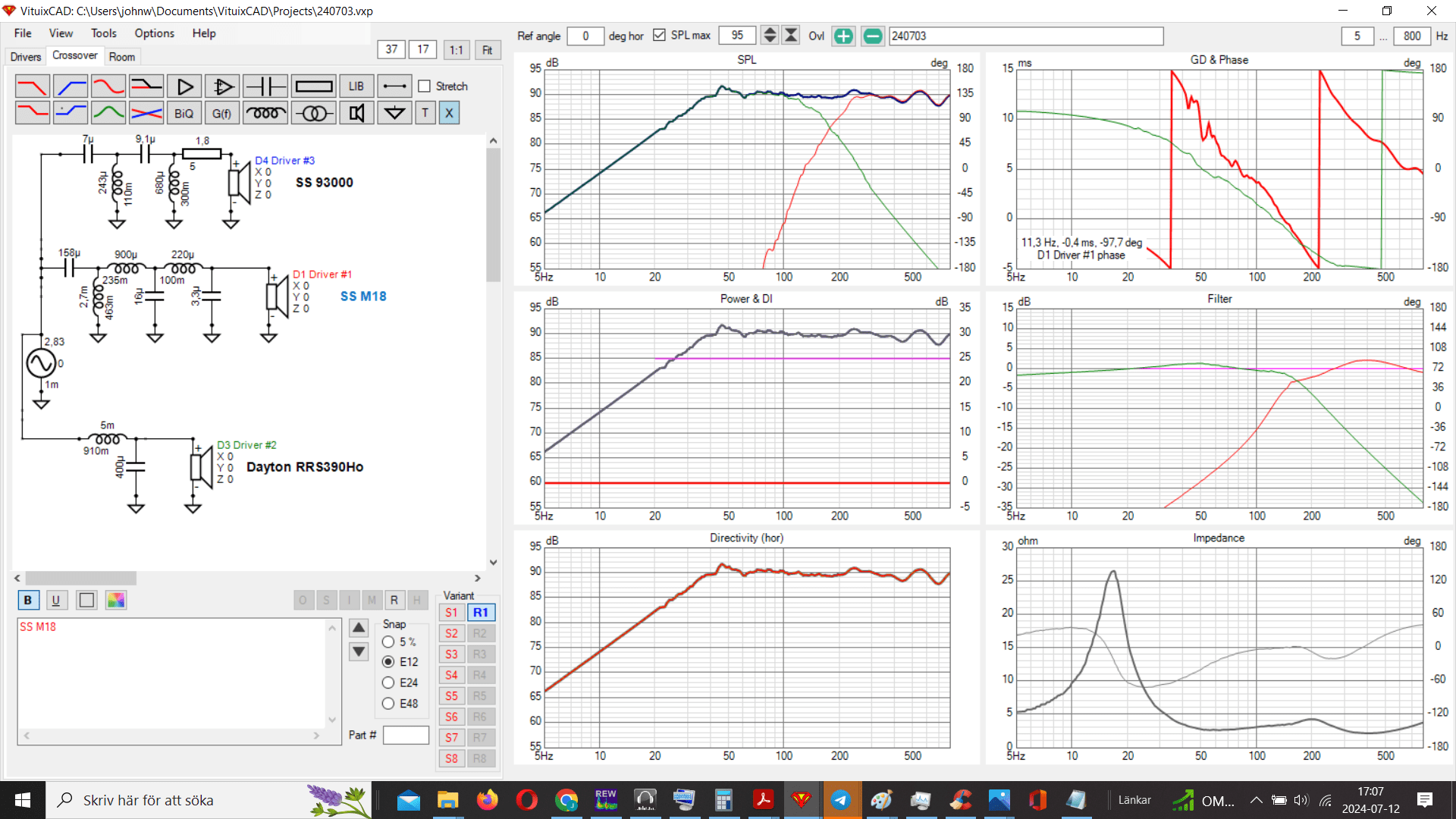Click schematic horizontal scrollbar thumb

(80, 578)
